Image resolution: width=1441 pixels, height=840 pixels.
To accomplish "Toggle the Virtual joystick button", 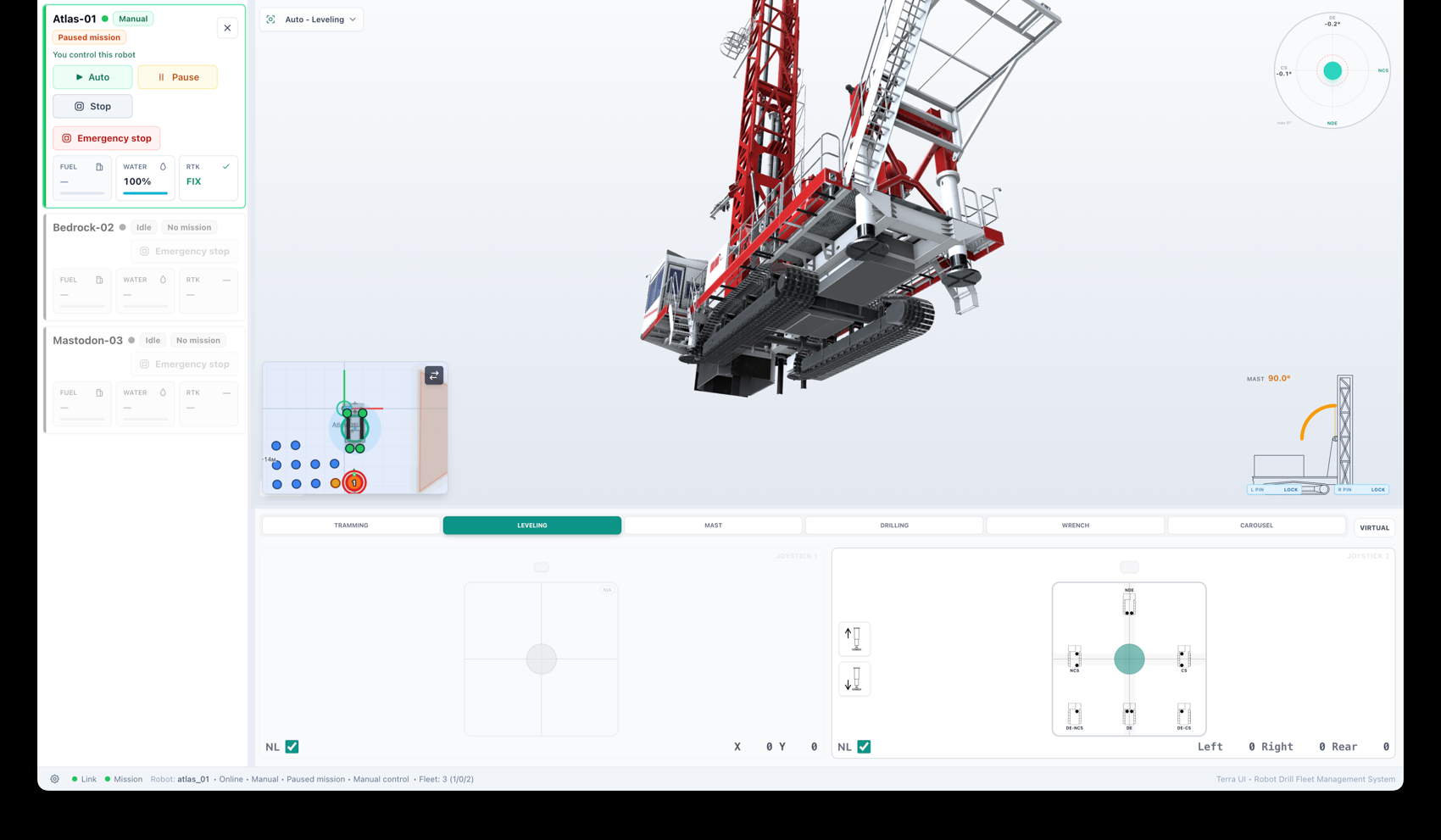I will pyautogui.click(x=1374, y=528).
